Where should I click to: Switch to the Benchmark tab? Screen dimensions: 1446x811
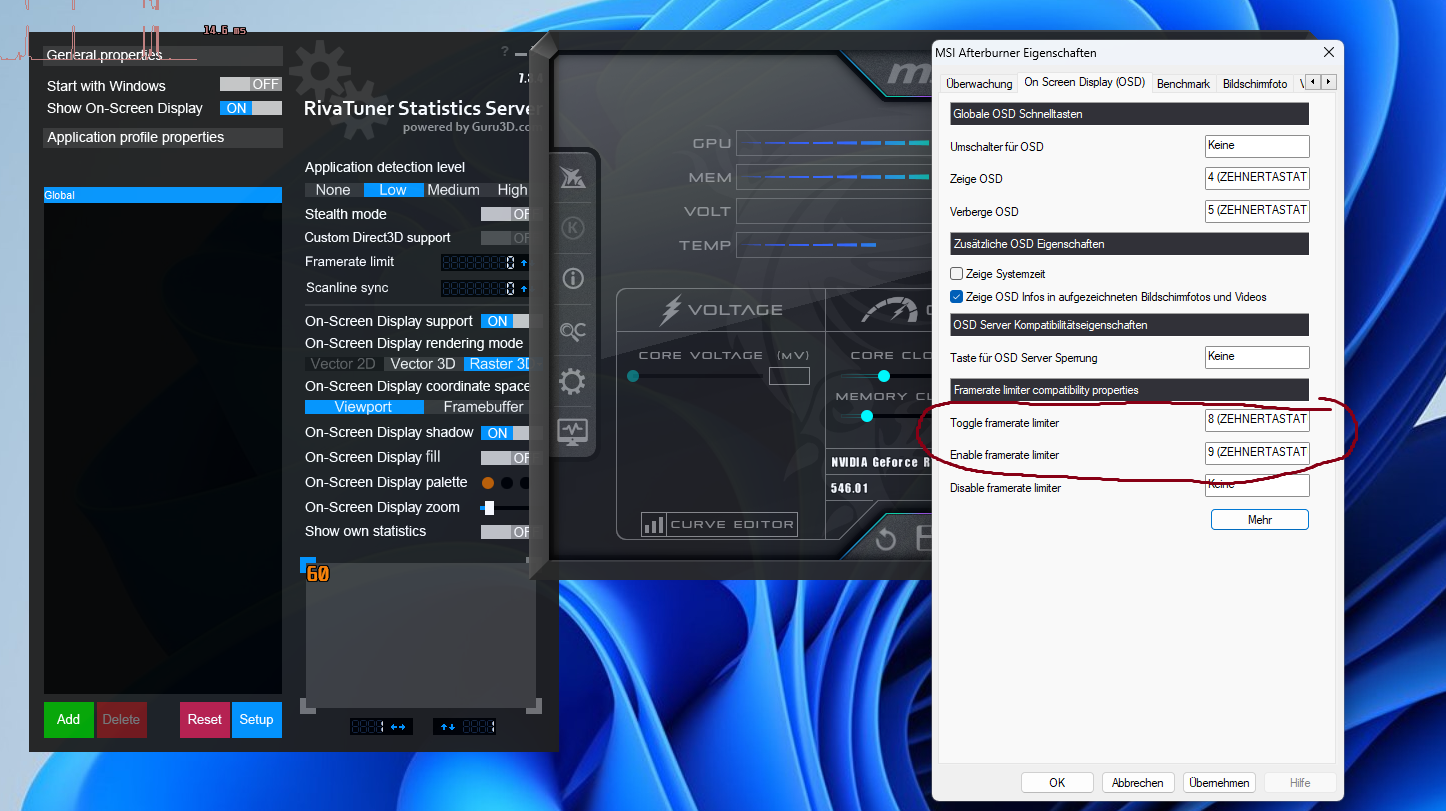(1183, 84)
